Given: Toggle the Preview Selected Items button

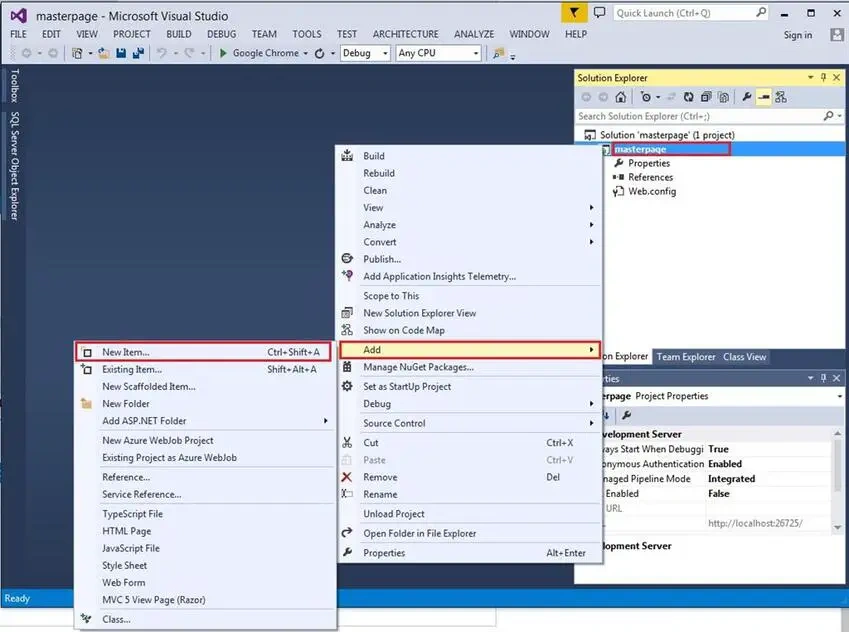Looking at the screenshot, I should [763, 97].
